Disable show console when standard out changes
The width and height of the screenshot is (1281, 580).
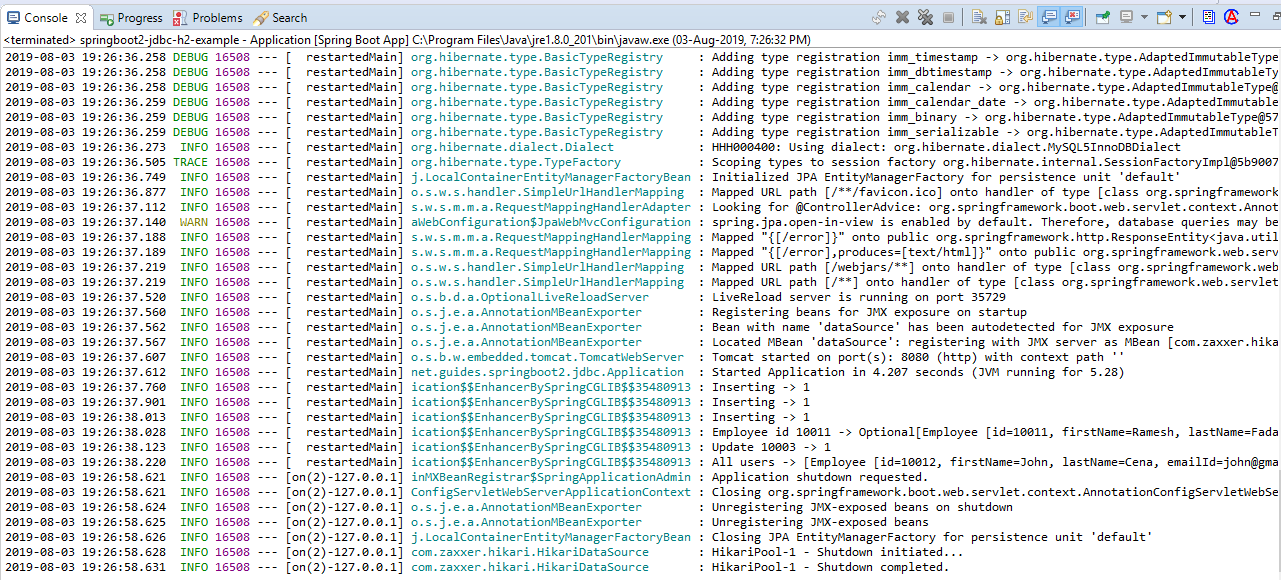click(x=1052, y=15)
